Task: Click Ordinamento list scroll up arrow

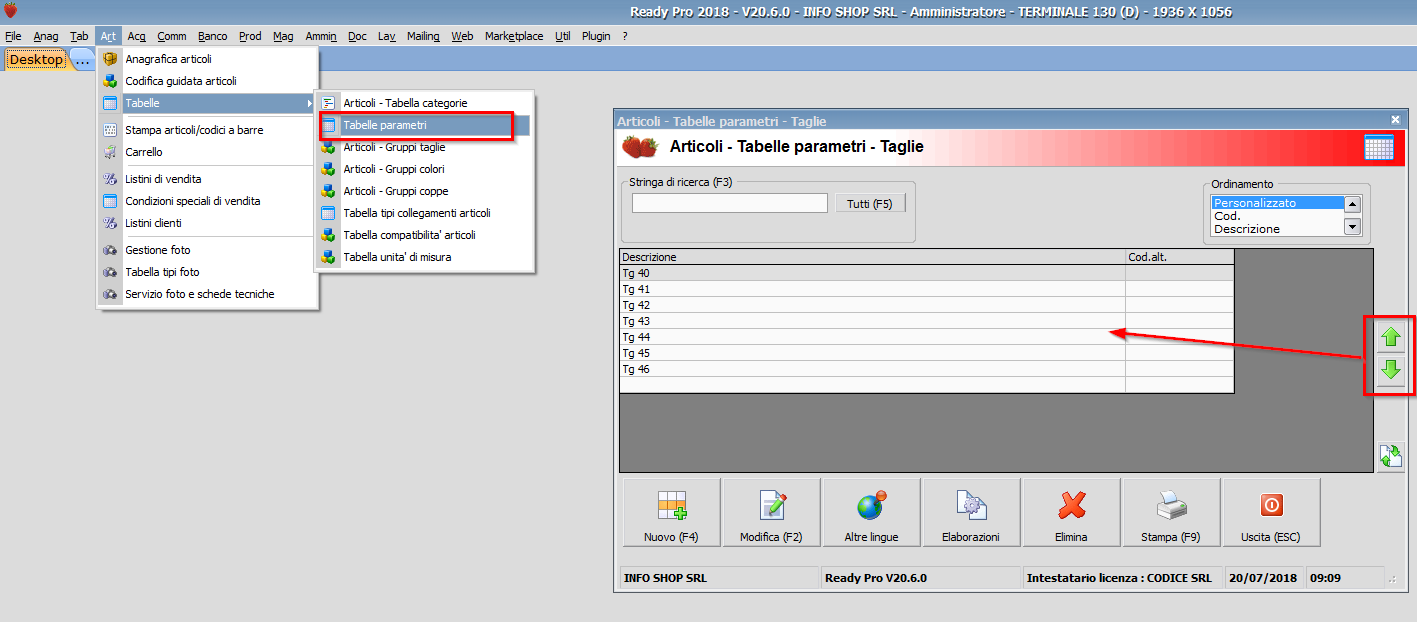Action: tap(1353, 204)
